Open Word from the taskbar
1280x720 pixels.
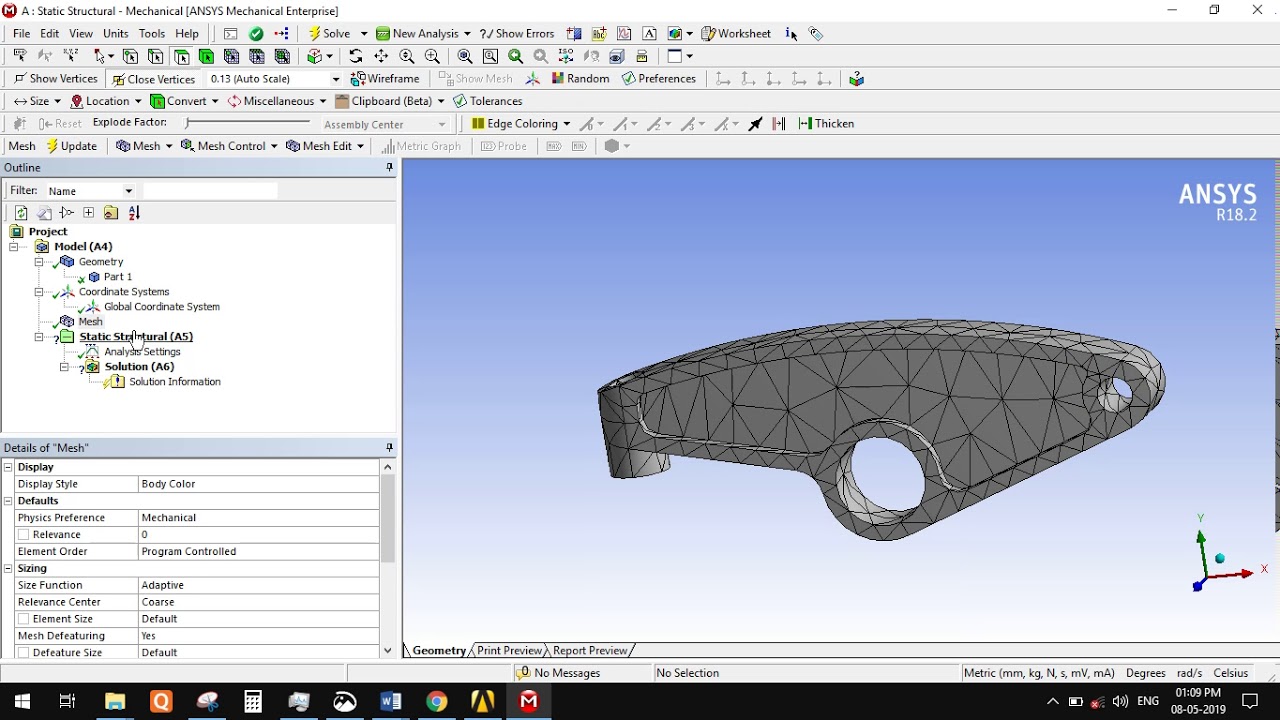pyautogui.click(x=390, y=702)
